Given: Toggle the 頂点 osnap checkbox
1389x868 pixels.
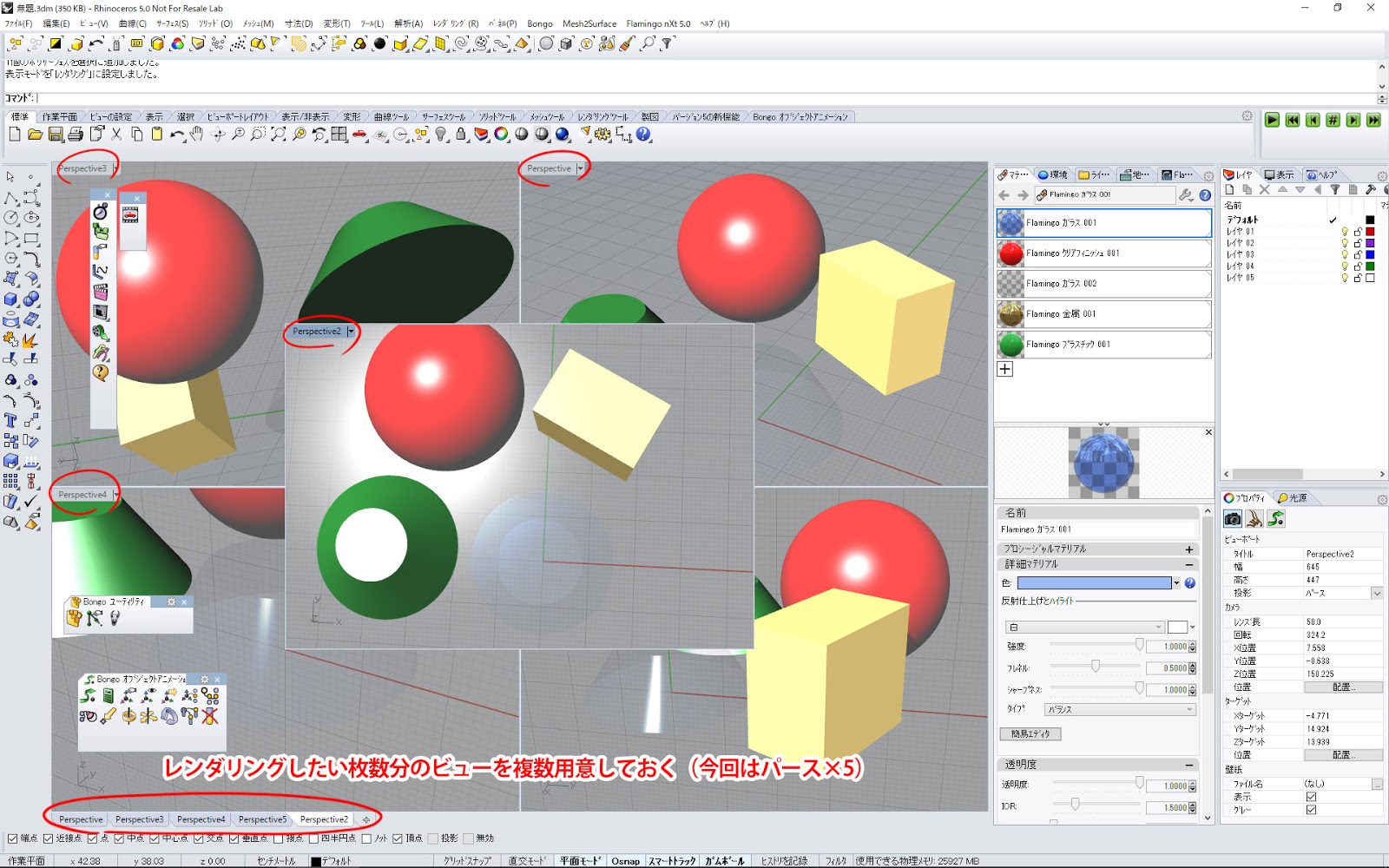Looking at the screenshot, I should pyautogui.click(x=398, y=838).
